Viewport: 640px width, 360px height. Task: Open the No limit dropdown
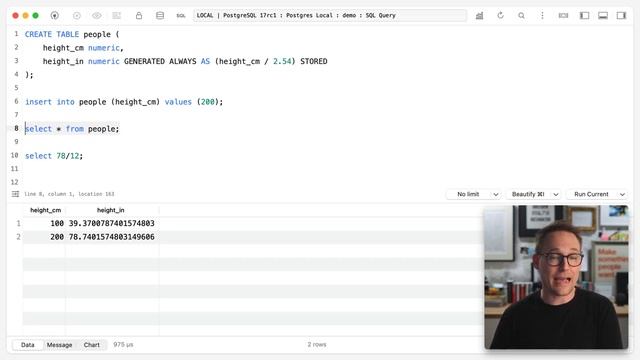pos(473,194)
